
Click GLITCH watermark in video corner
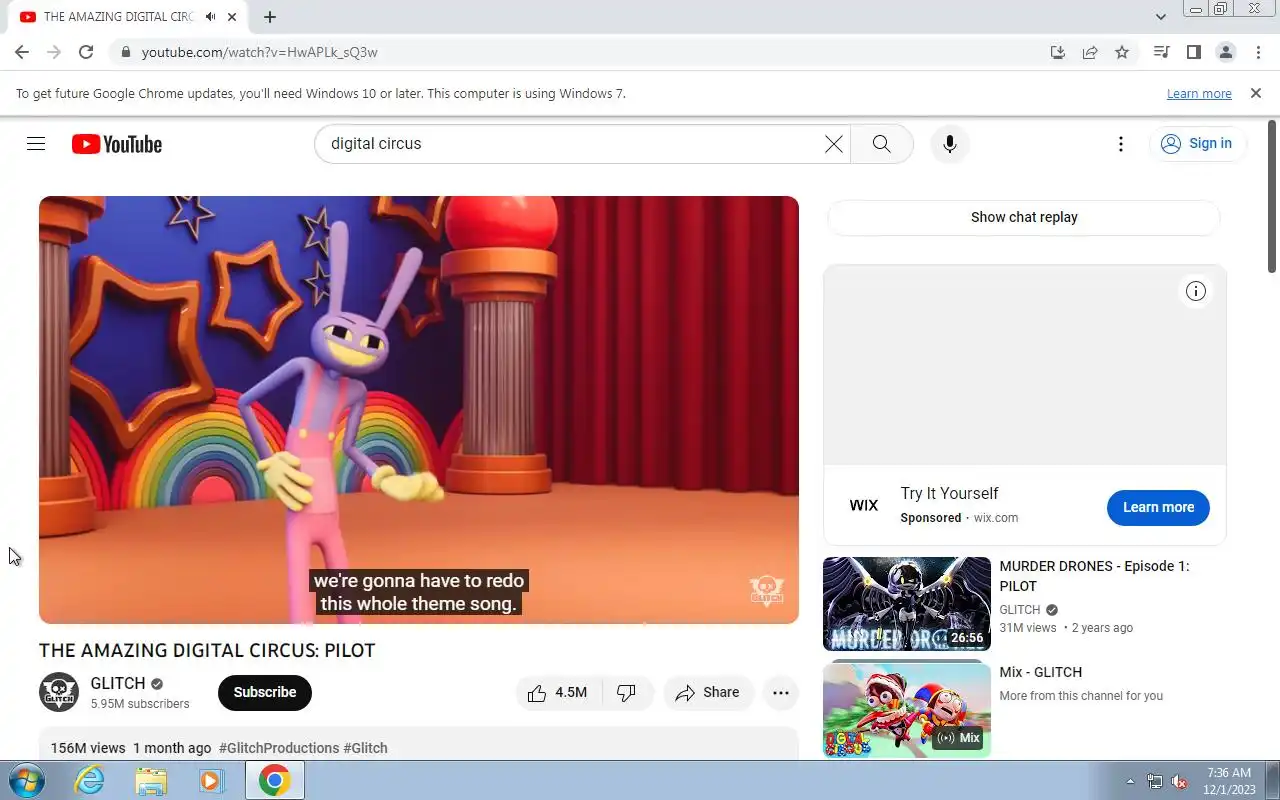(767, 590)
